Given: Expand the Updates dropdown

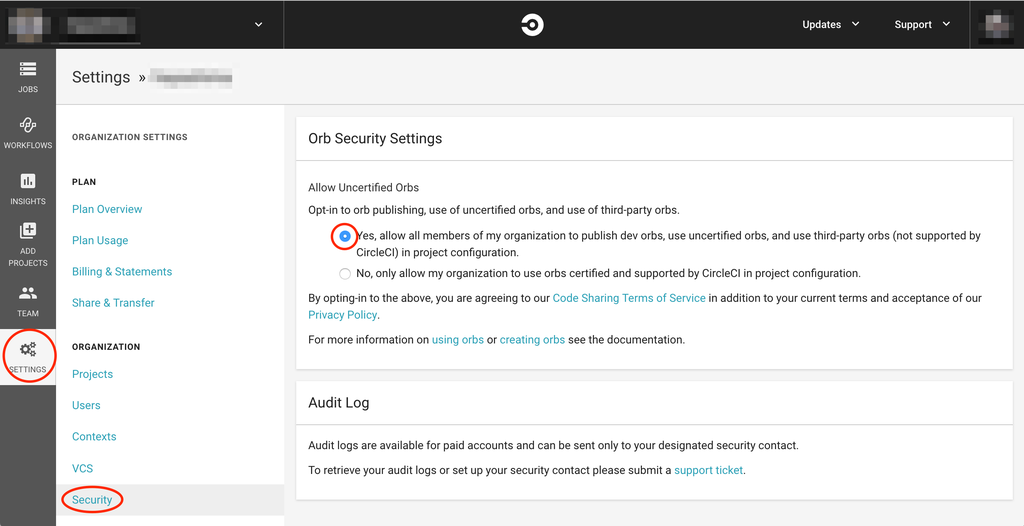Looking at the screenshot, I should coord(830,25).
